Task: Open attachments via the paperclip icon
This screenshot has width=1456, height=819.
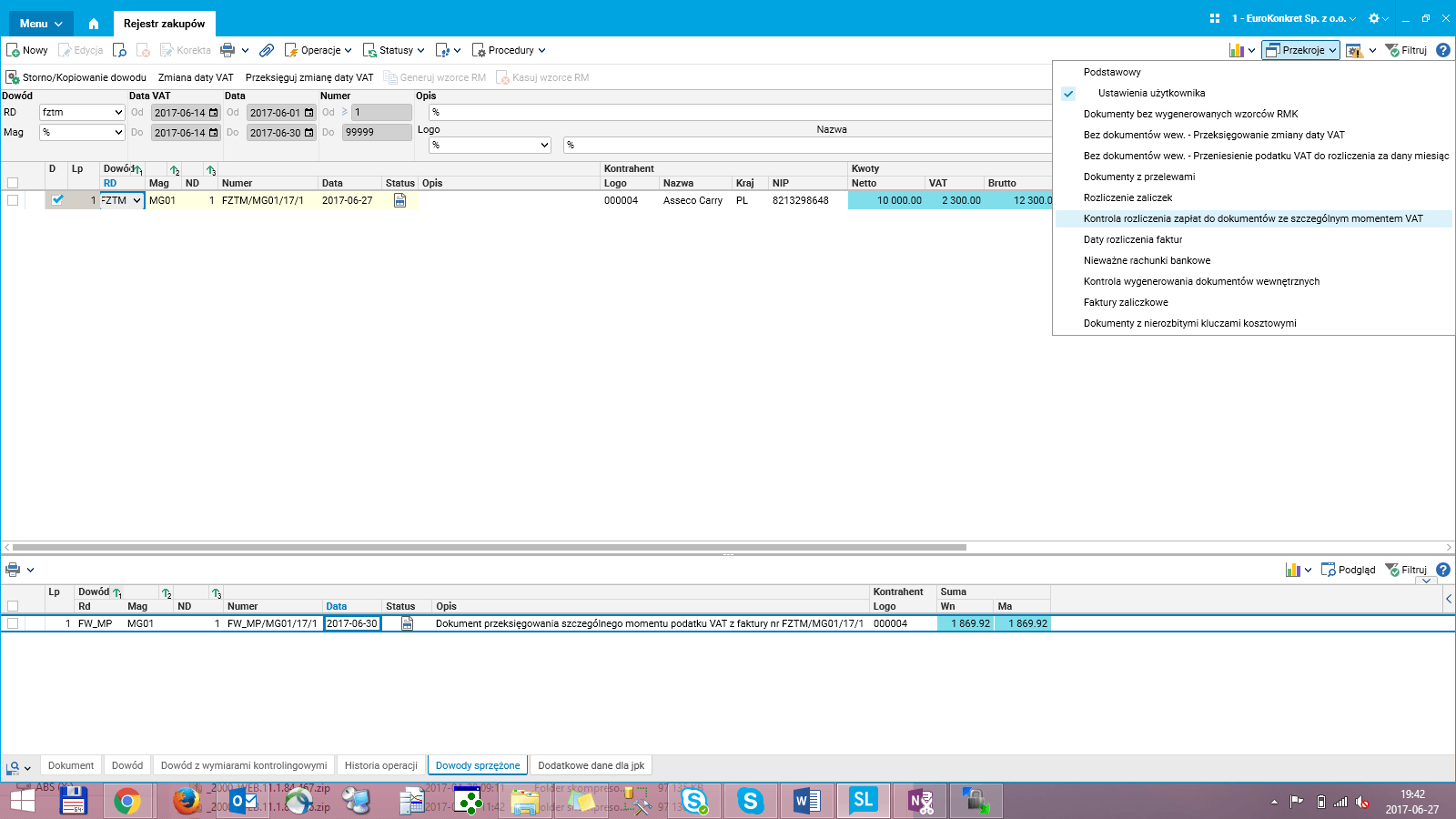Action: click(x=267, y=50)
